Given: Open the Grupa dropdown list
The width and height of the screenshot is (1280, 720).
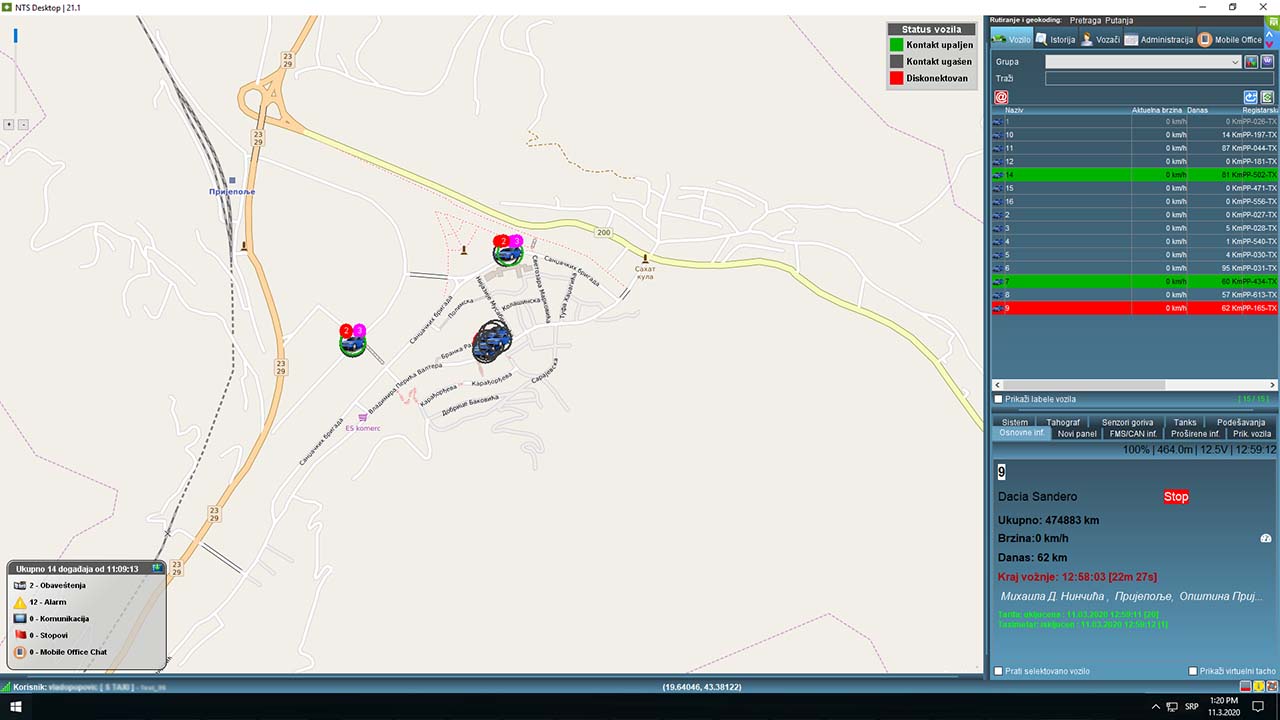Looking at the screenshot, I should point(1236,62).
